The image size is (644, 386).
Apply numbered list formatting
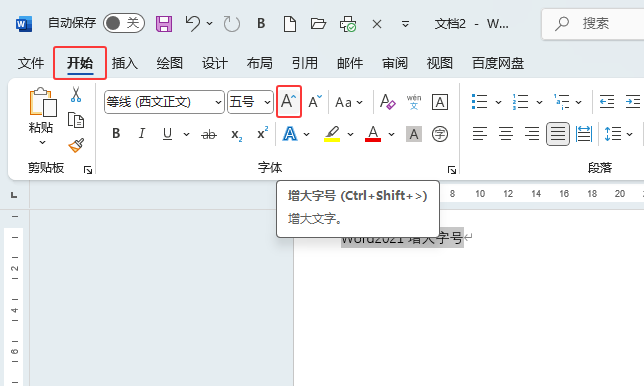tap(520, 101)
